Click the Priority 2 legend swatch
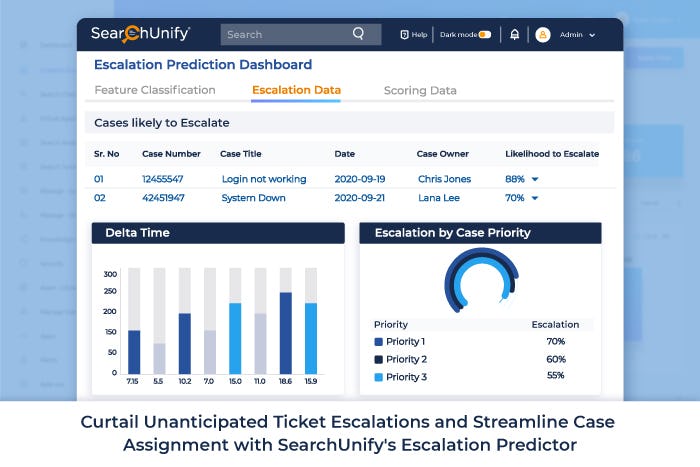Viewport: 700px width, 467px height. coord(379,359)
